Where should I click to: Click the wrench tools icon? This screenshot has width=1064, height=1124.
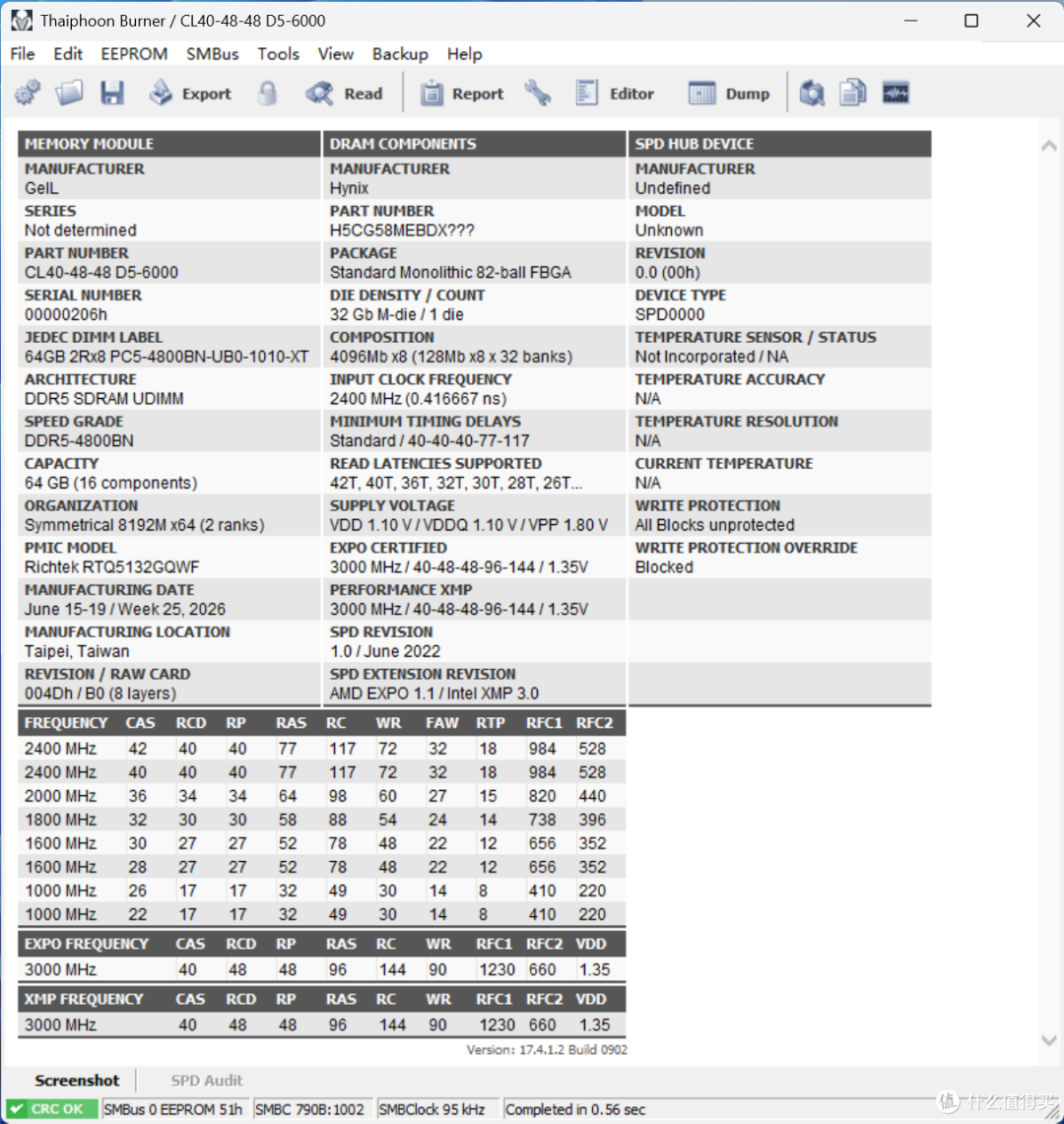(x=538, y=94)
